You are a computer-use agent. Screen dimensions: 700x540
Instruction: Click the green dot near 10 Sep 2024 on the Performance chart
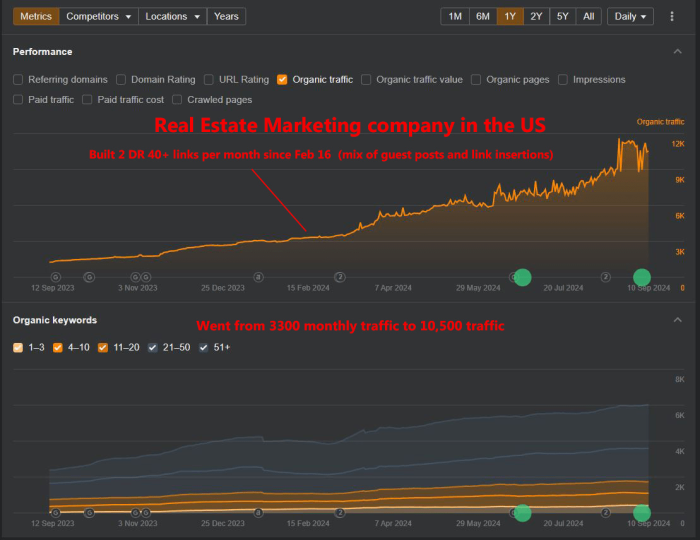[x=642, y=277]
